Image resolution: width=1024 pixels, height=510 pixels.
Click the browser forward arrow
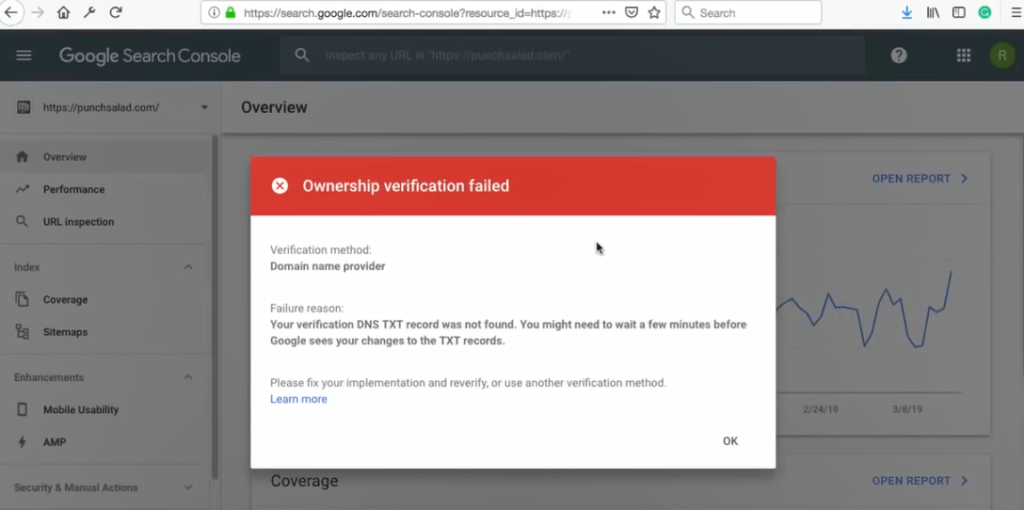(38, 12)
